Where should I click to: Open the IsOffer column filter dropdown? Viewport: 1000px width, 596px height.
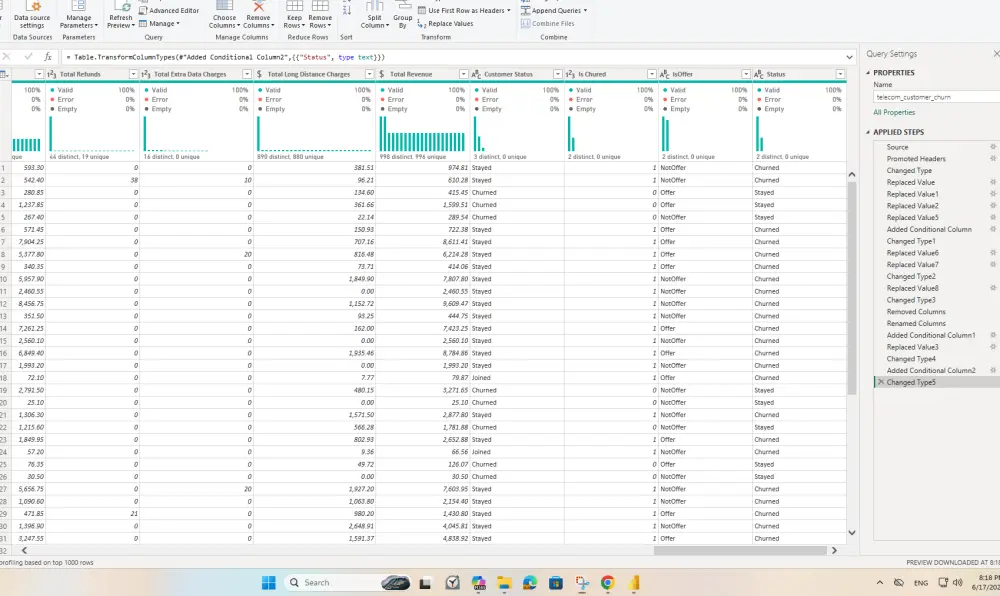pos(746,75)
